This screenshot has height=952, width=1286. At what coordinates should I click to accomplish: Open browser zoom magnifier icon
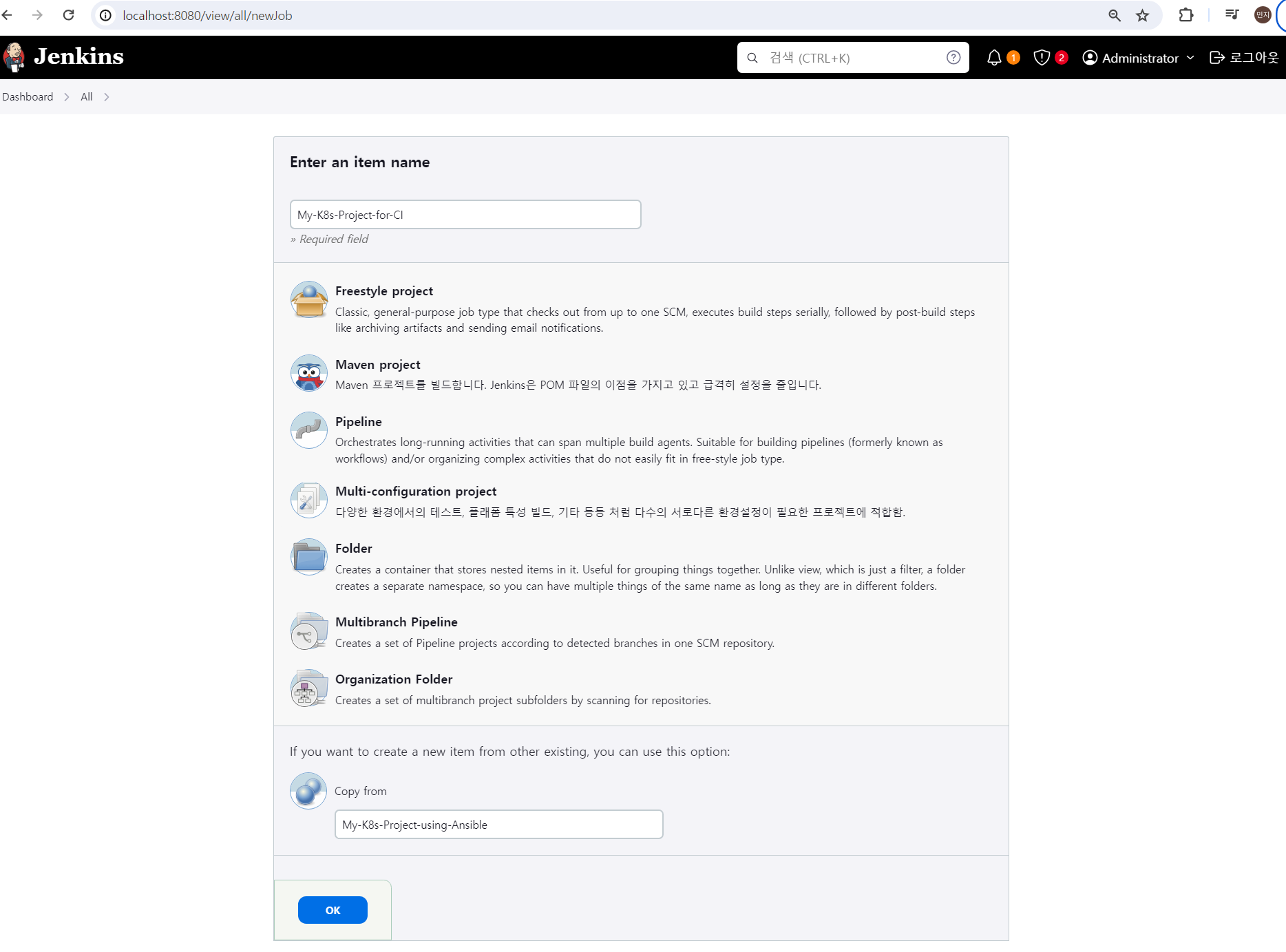tap(1115, 15)
